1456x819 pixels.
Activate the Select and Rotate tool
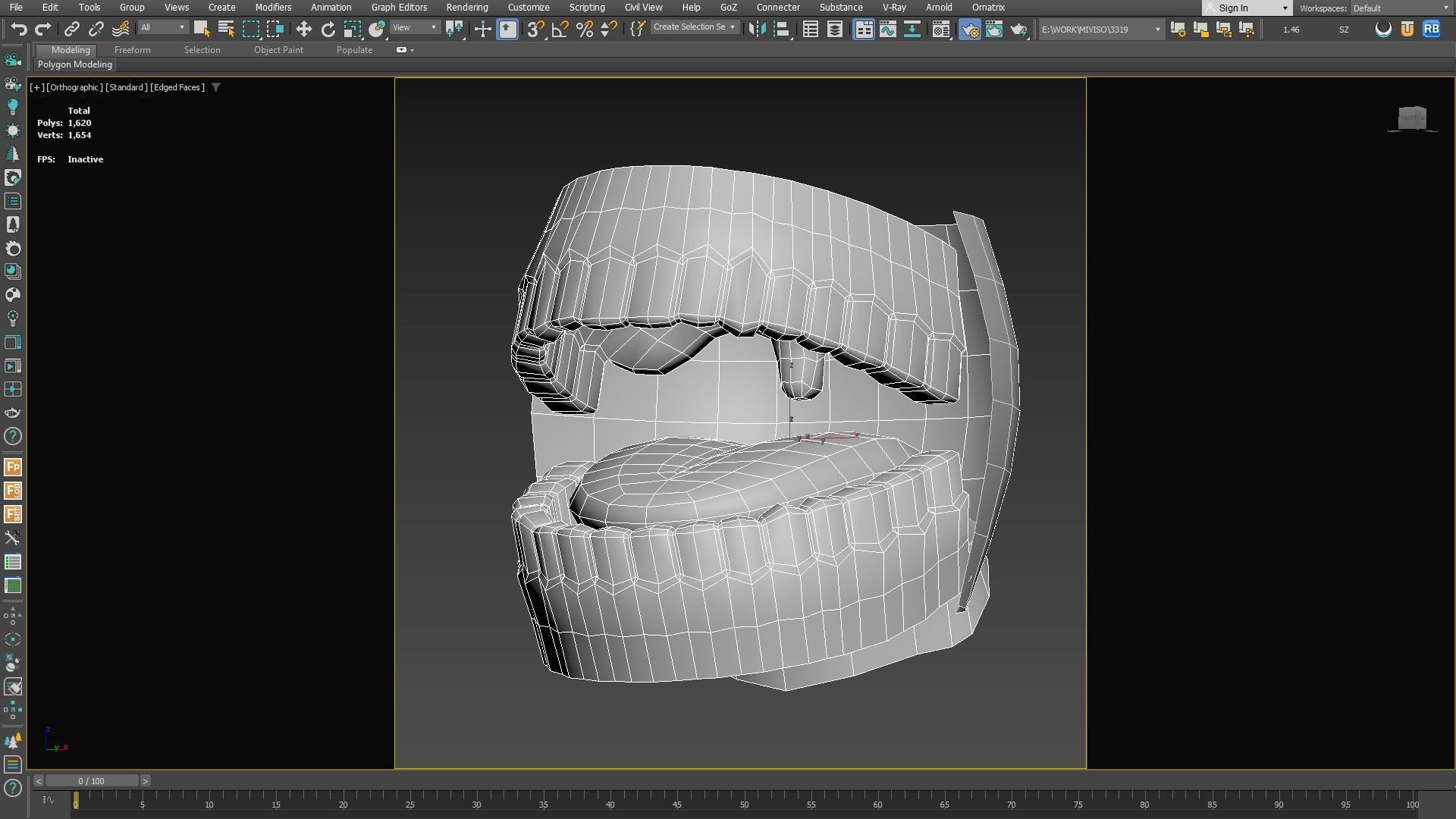pos(328,30)
